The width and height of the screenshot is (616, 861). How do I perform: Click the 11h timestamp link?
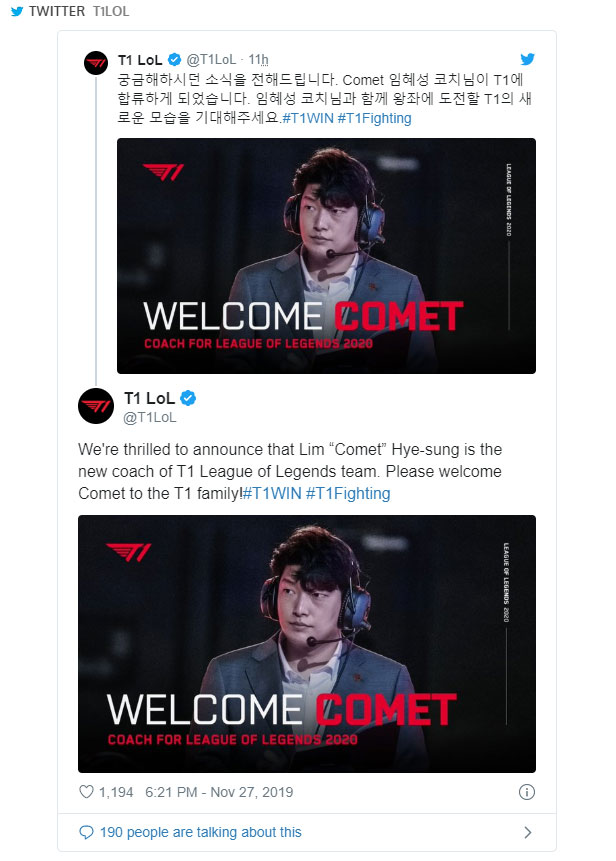[259, 59]
